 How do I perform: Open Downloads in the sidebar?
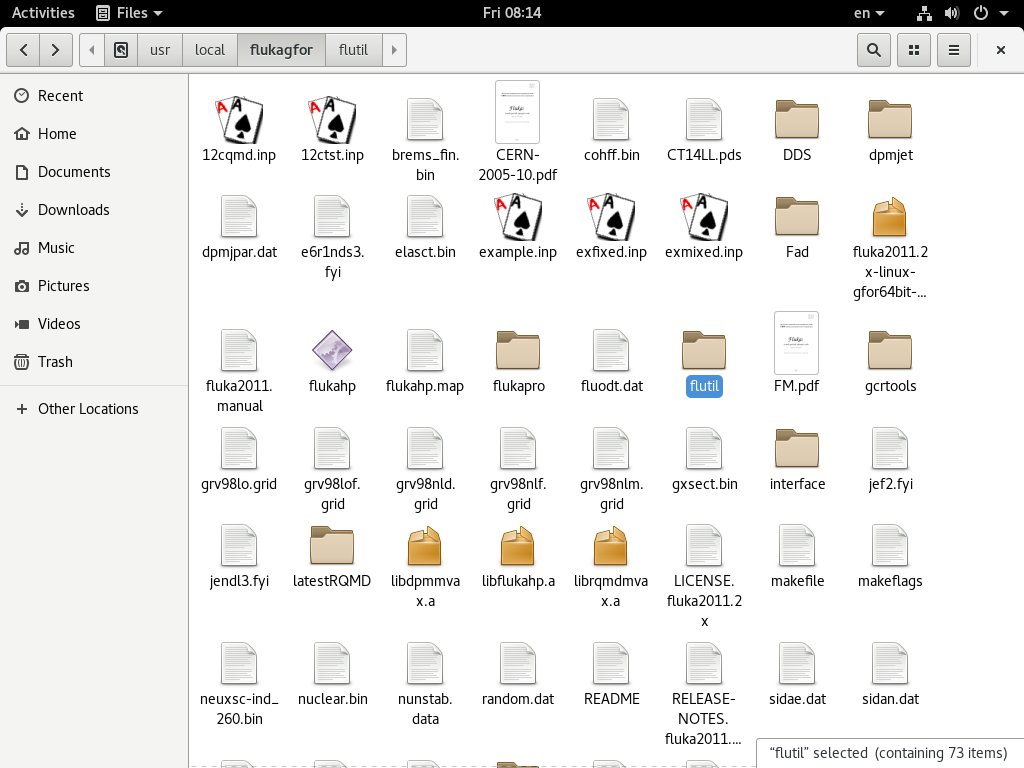click(95, 210)
